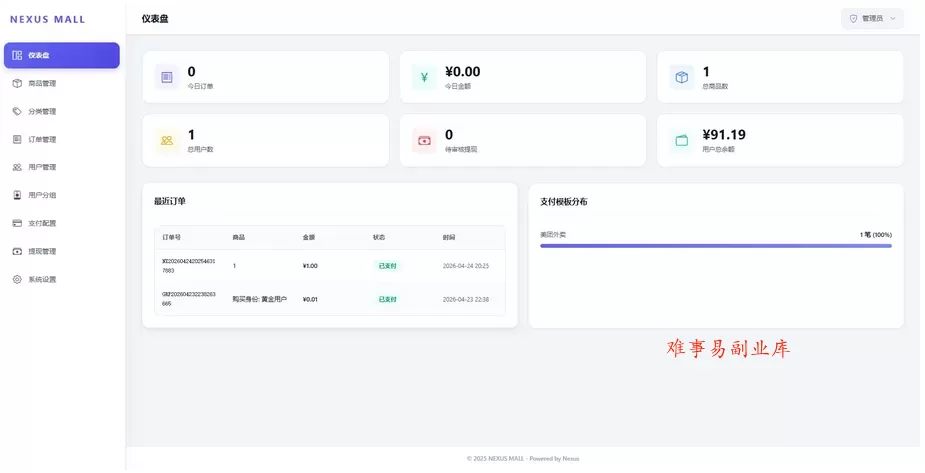The width and height of the screenshot is (925, 473).
Task: Click the © 2025 NEXUS MALL footer text
Action: click(523, 458)
